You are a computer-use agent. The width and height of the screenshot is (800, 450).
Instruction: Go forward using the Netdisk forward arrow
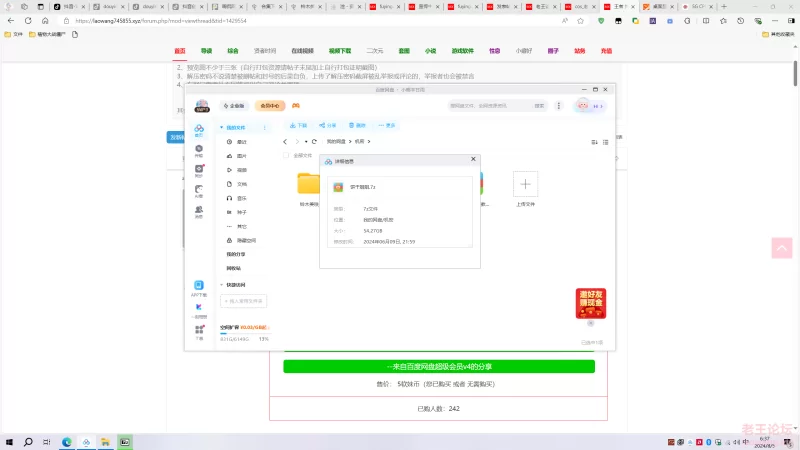point(297,141)
